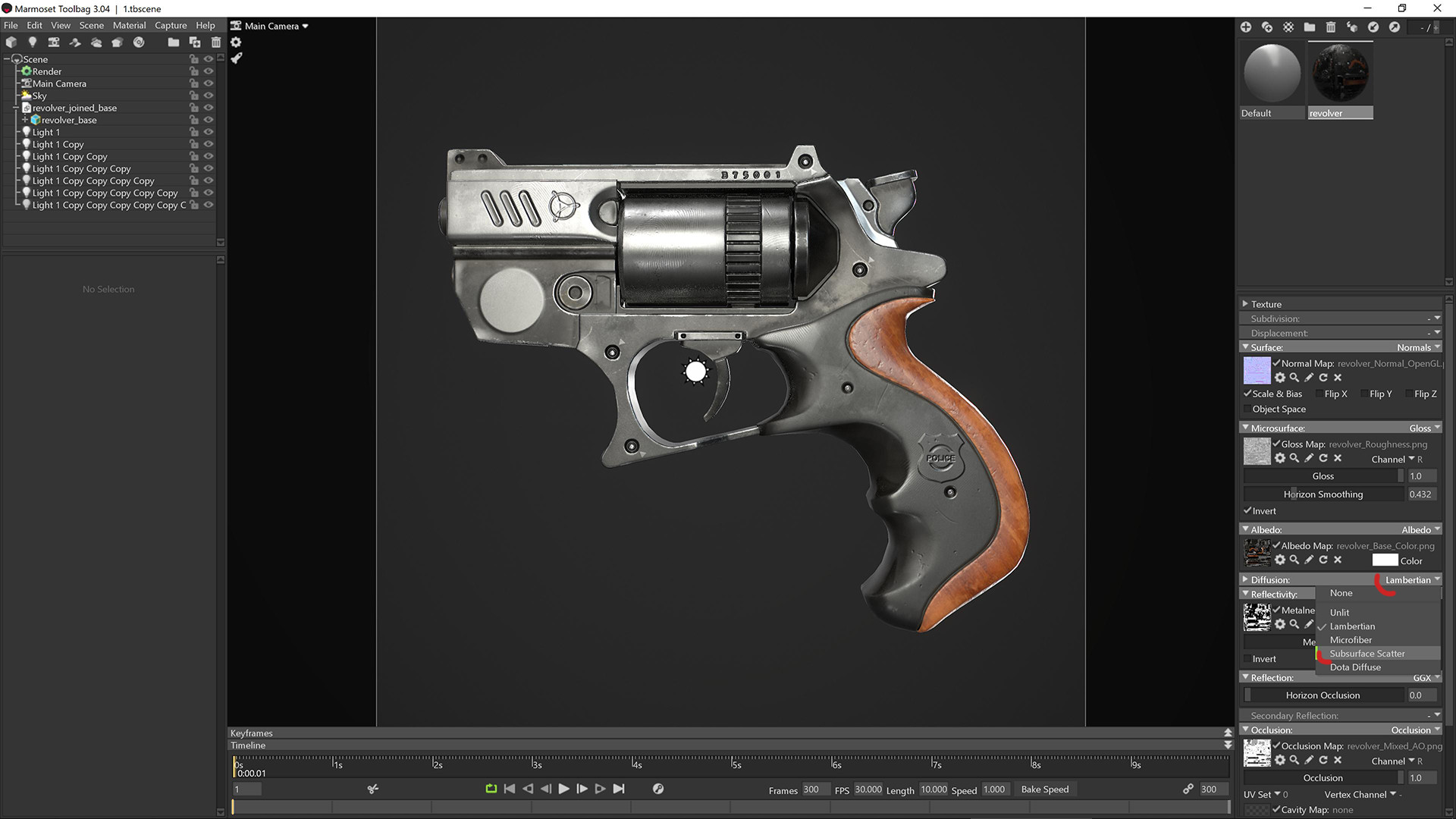Open the Occlusion model dropdown
Image resolution: width=1456 pixels, height=819 pixels.
coord(1415,730)
